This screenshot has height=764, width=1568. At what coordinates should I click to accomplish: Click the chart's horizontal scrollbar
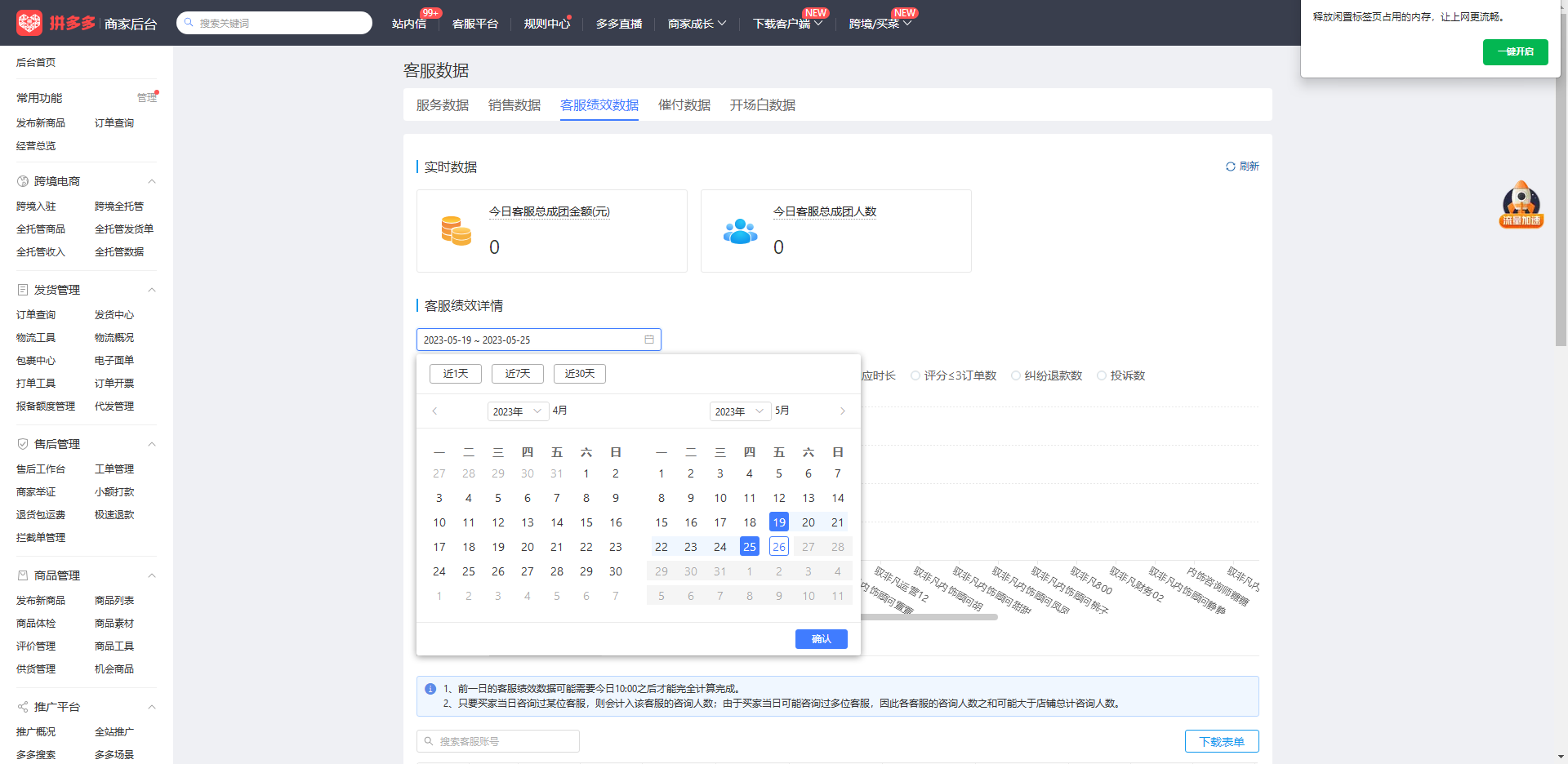(929, 617)
